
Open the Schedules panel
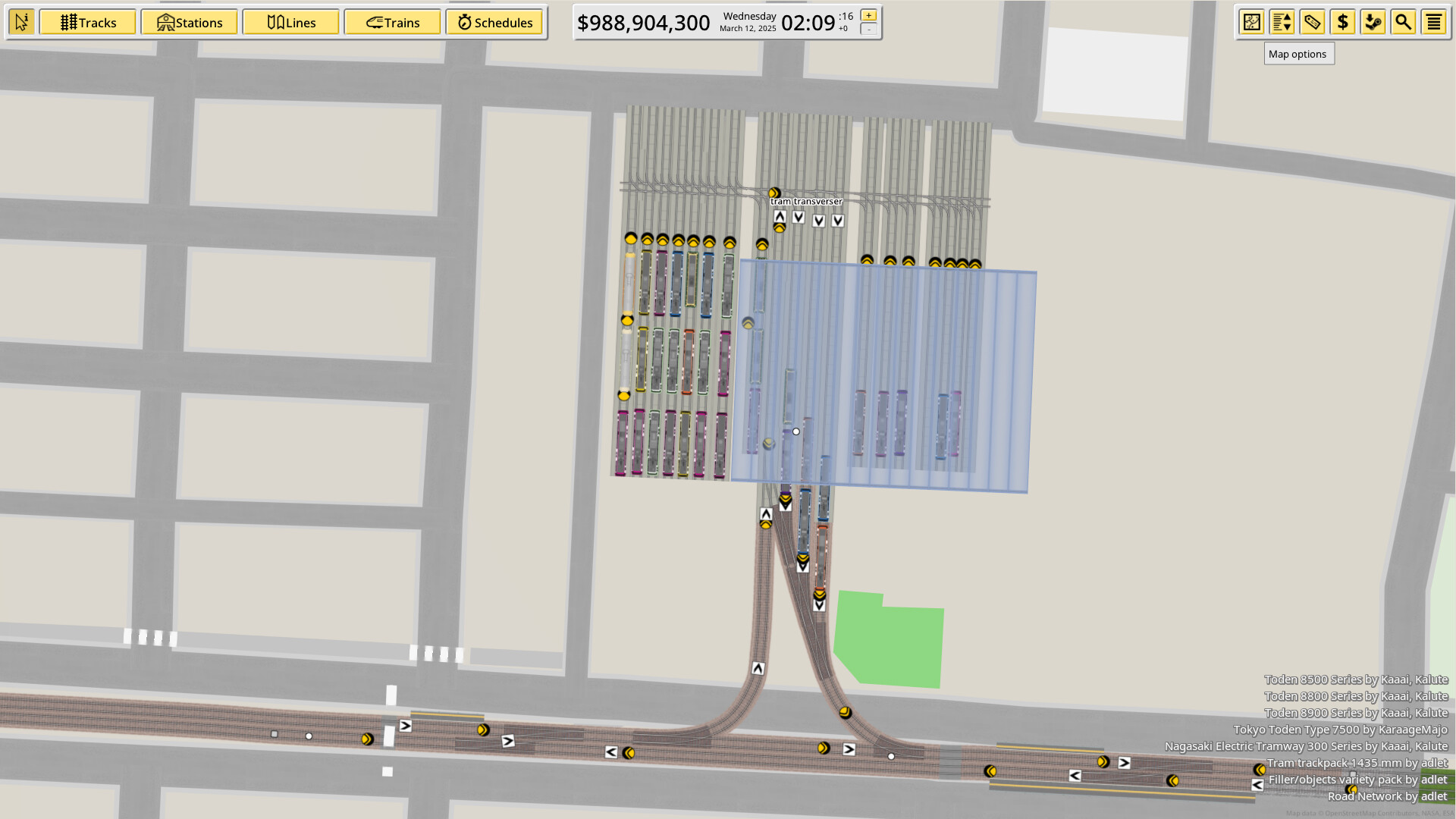(x=494, y=22)
